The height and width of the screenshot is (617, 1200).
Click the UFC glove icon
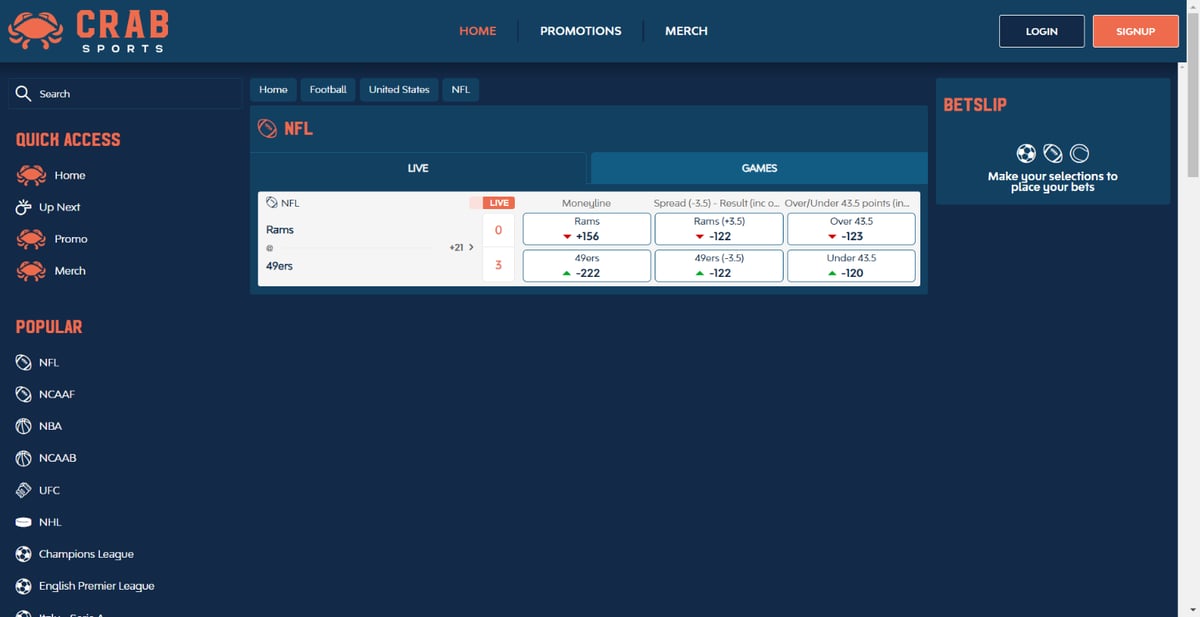coord(24,490)
